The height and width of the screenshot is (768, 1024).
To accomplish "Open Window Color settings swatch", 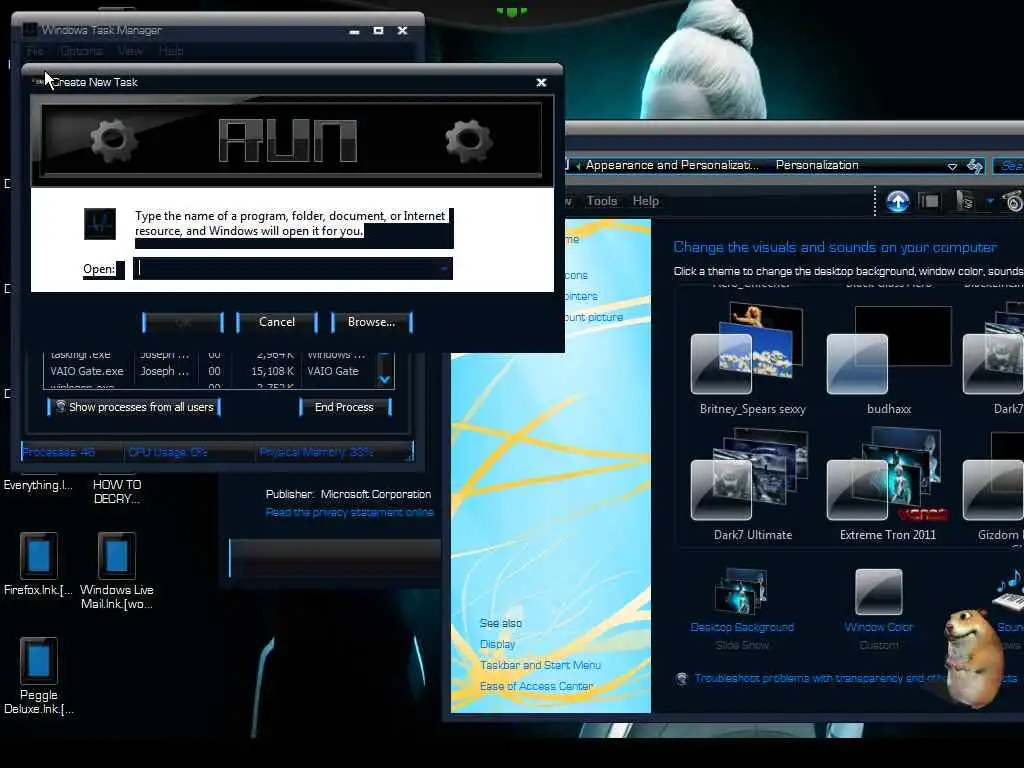I will pyautogui.click(x=878, y=591).
